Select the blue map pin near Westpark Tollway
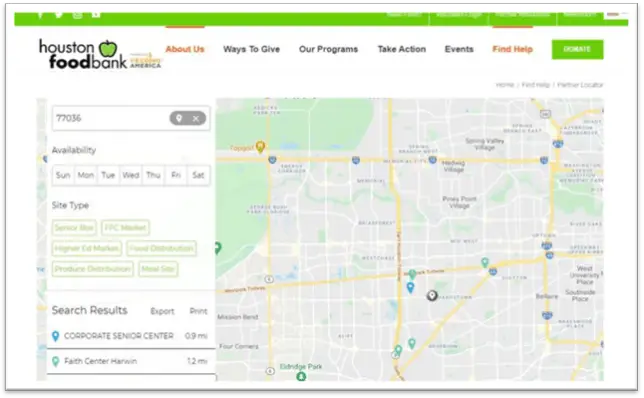 pyautogui.click(x=410, y=287)
